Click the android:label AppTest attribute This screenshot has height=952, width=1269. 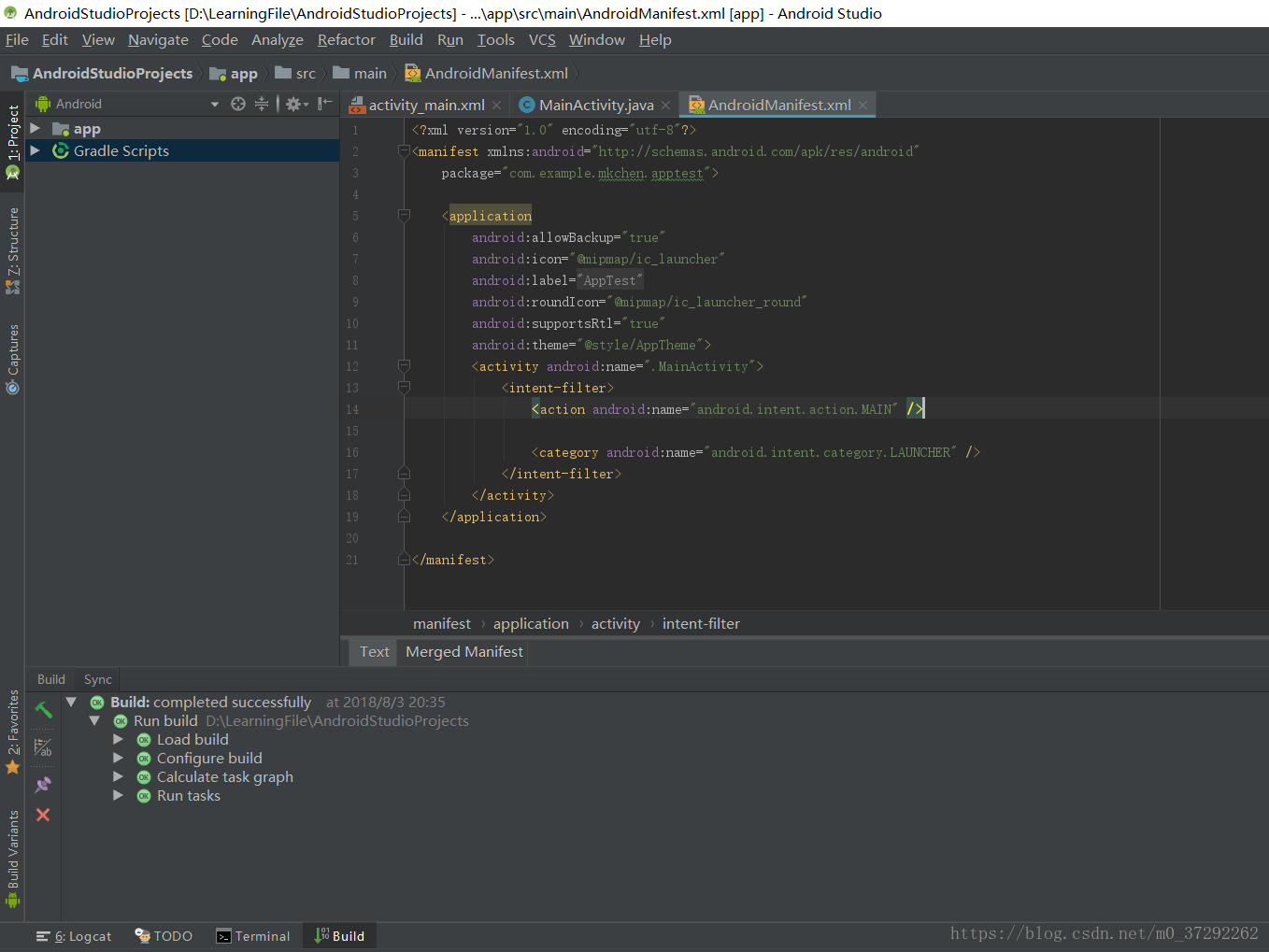tap(558, 280)
